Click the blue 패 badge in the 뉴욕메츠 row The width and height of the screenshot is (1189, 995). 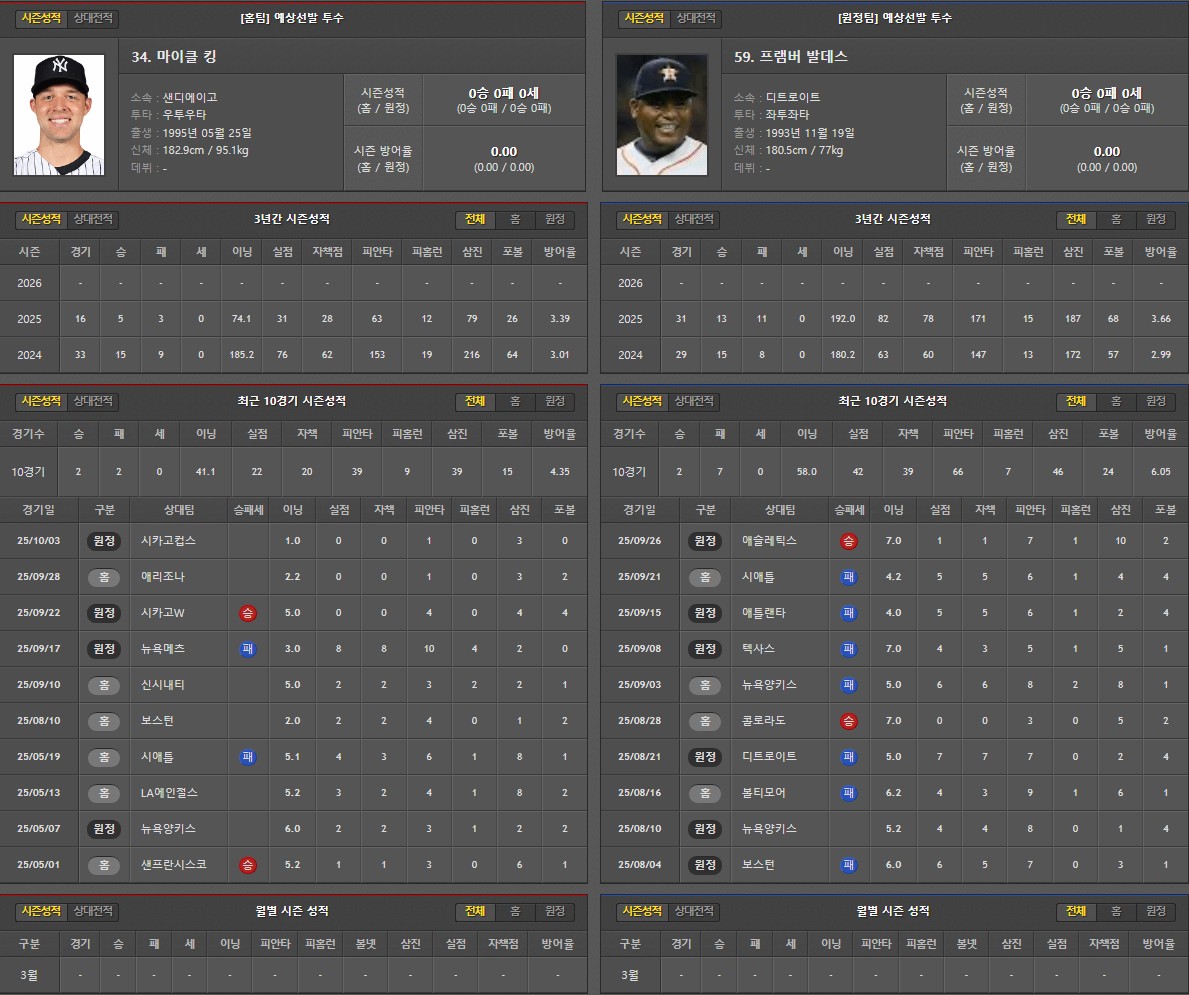pyautogui.click(x=247, y=649)
